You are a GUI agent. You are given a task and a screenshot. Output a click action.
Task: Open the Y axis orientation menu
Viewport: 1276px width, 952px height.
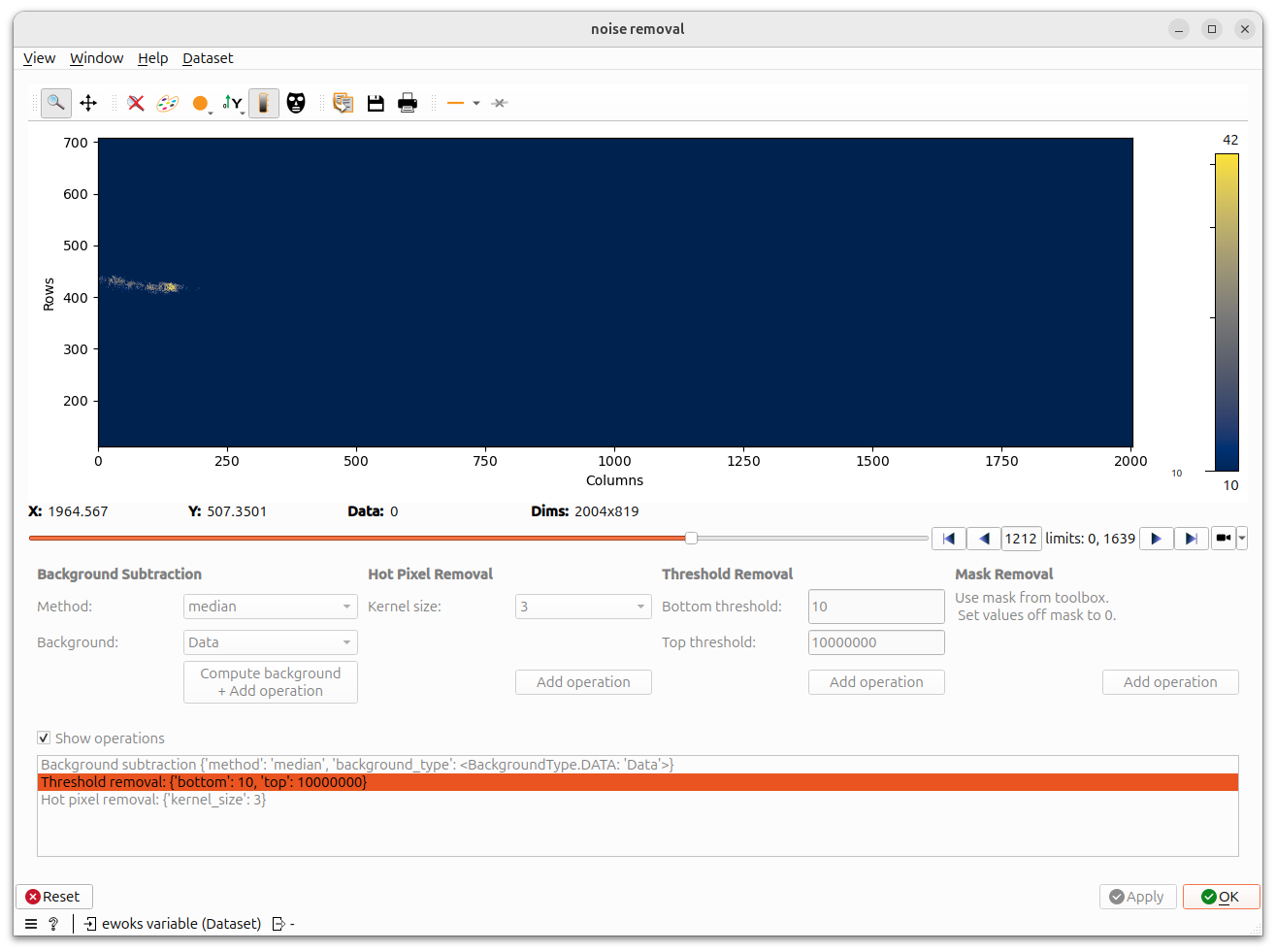(x=233, y=103)
